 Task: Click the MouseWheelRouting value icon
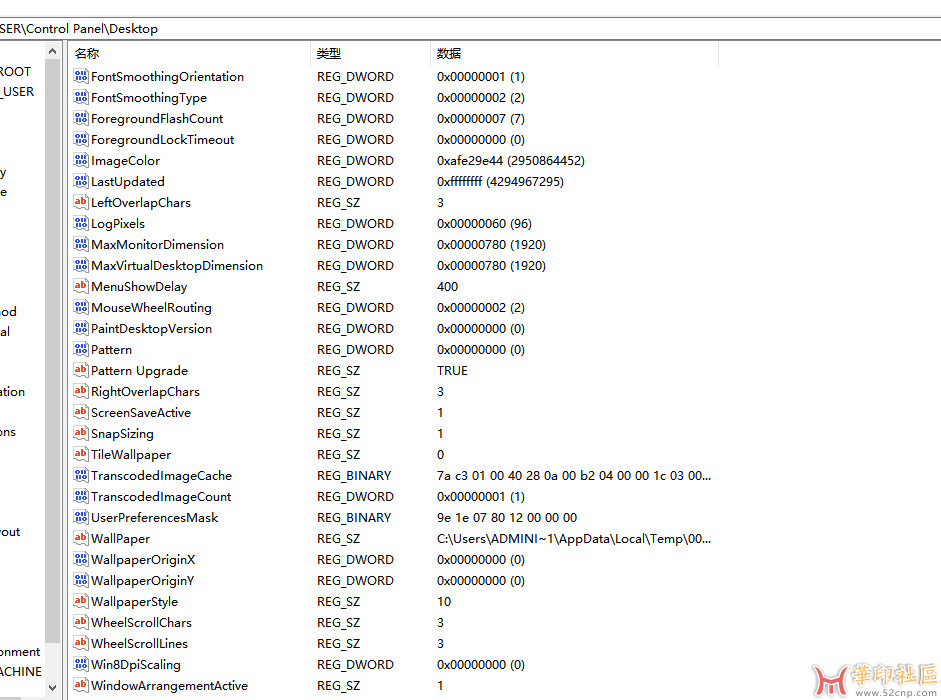point(81,307)
